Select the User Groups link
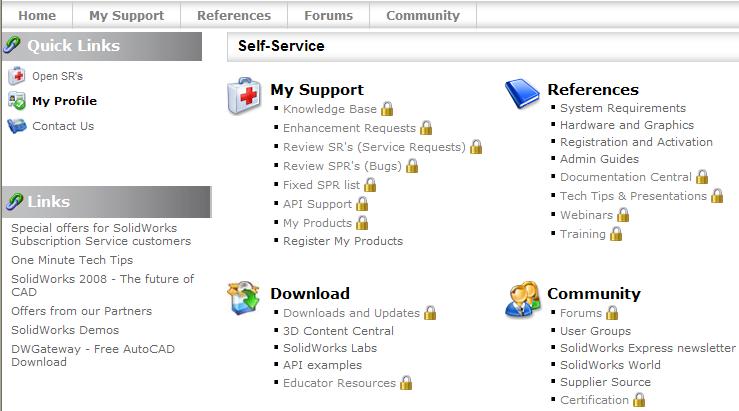Image resolution: width=739 pixels, height=411 pixels. coord(595,331)
